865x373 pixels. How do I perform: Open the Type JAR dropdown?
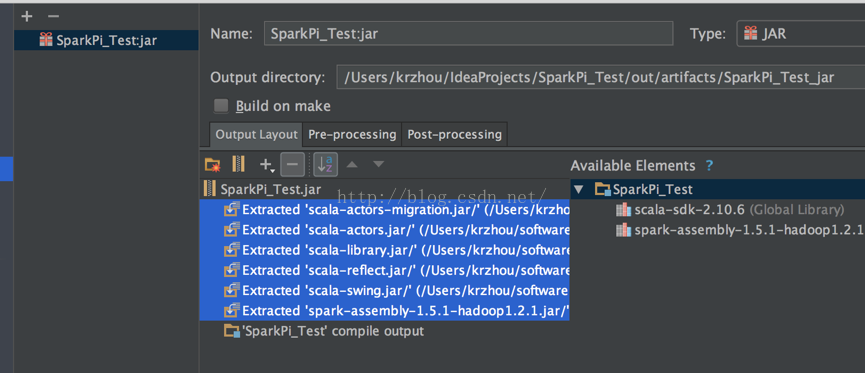[800, 34]
